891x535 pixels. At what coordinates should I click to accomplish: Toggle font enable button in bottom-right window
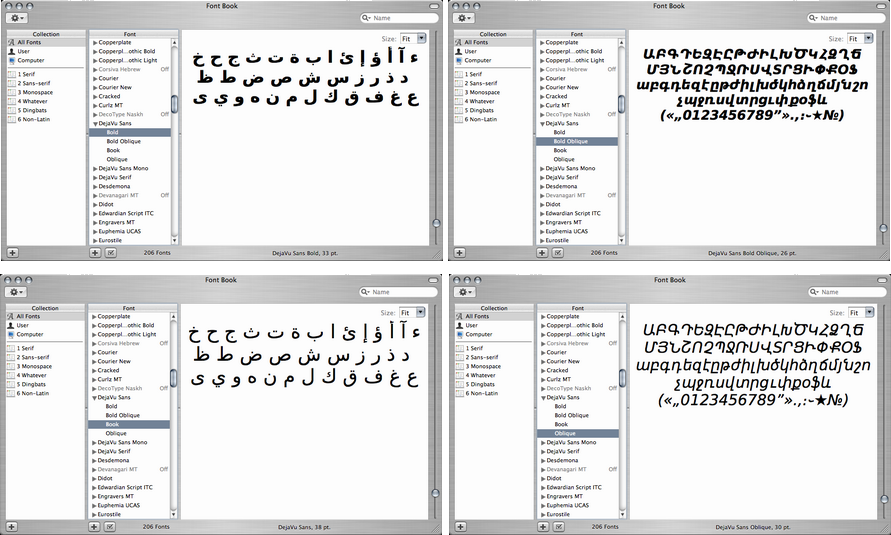556,526
